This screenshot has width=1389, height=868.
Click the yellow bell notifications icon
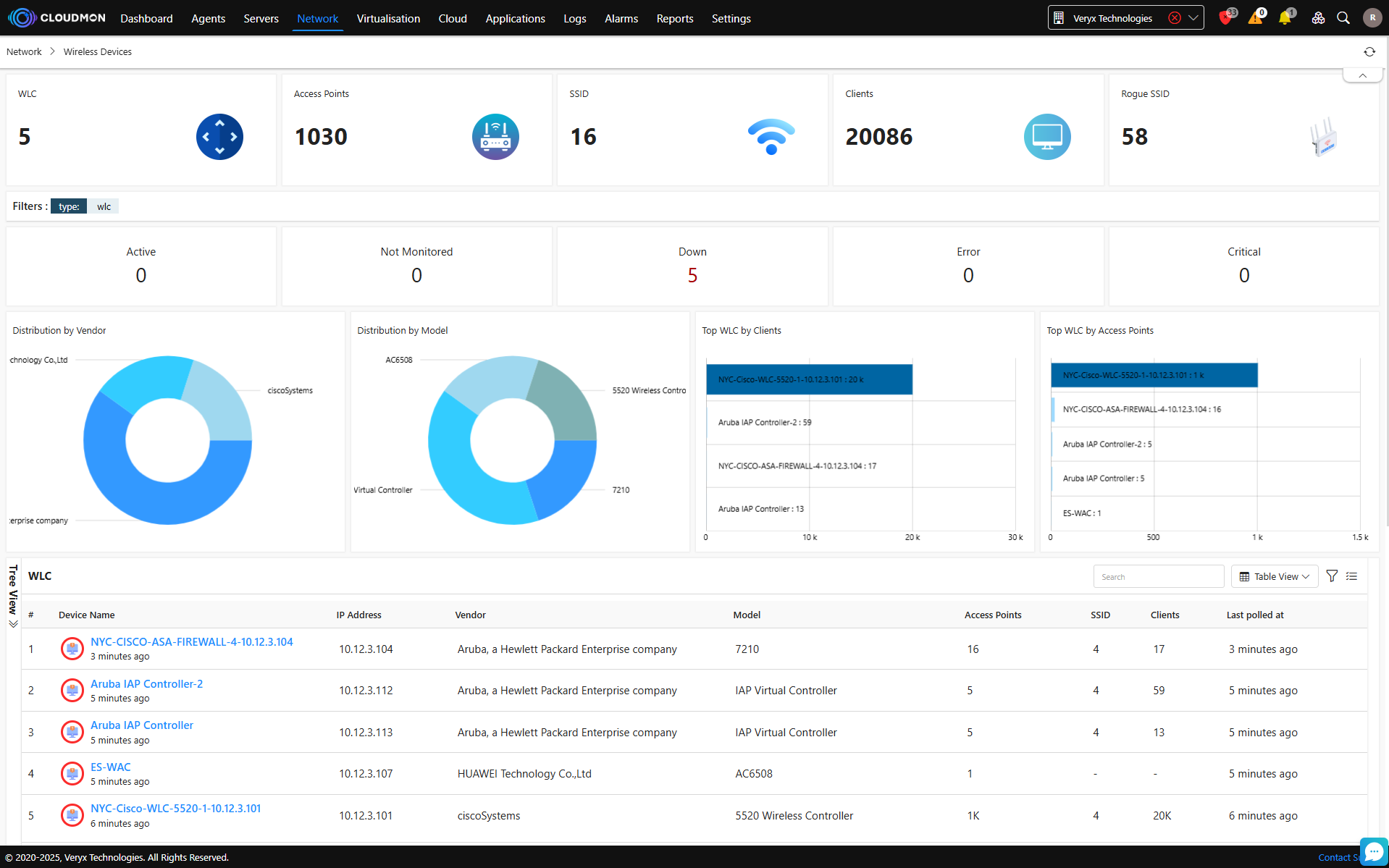pyautogui.click(x=1285, y=18)
